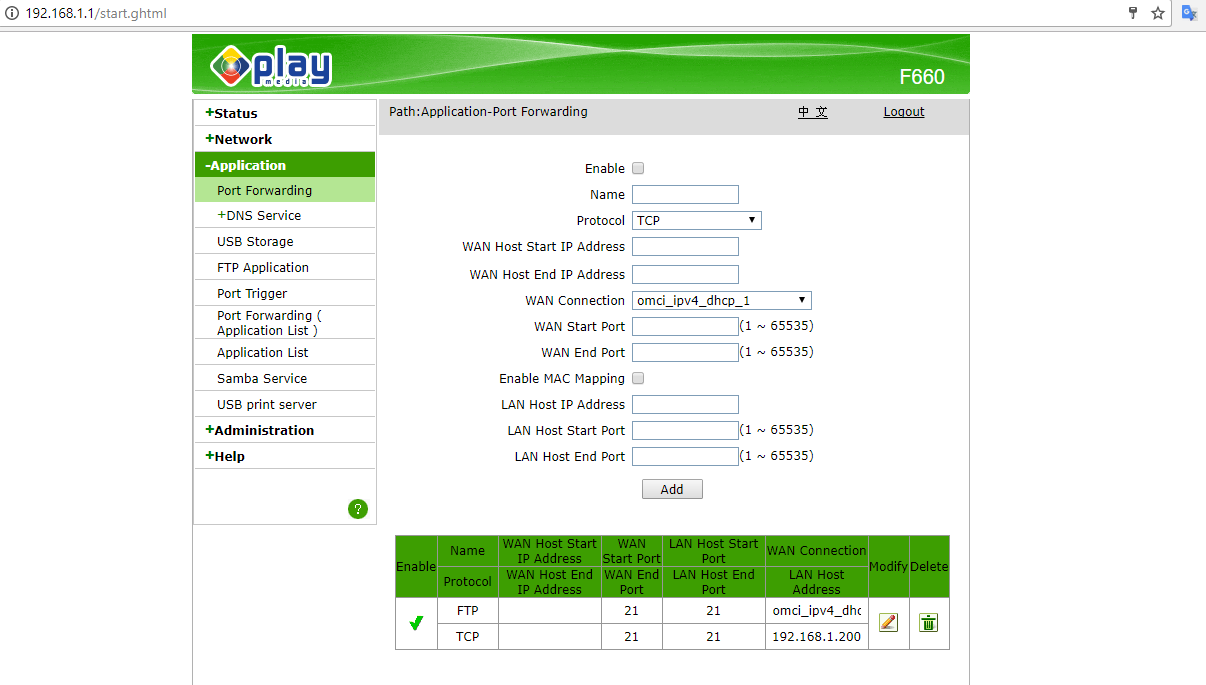Image resolution: width=1206 pixels, height=685 pixels.
Task: Tick the Enable MAC Mapping checkbox
Action: [x=638, y=379]
